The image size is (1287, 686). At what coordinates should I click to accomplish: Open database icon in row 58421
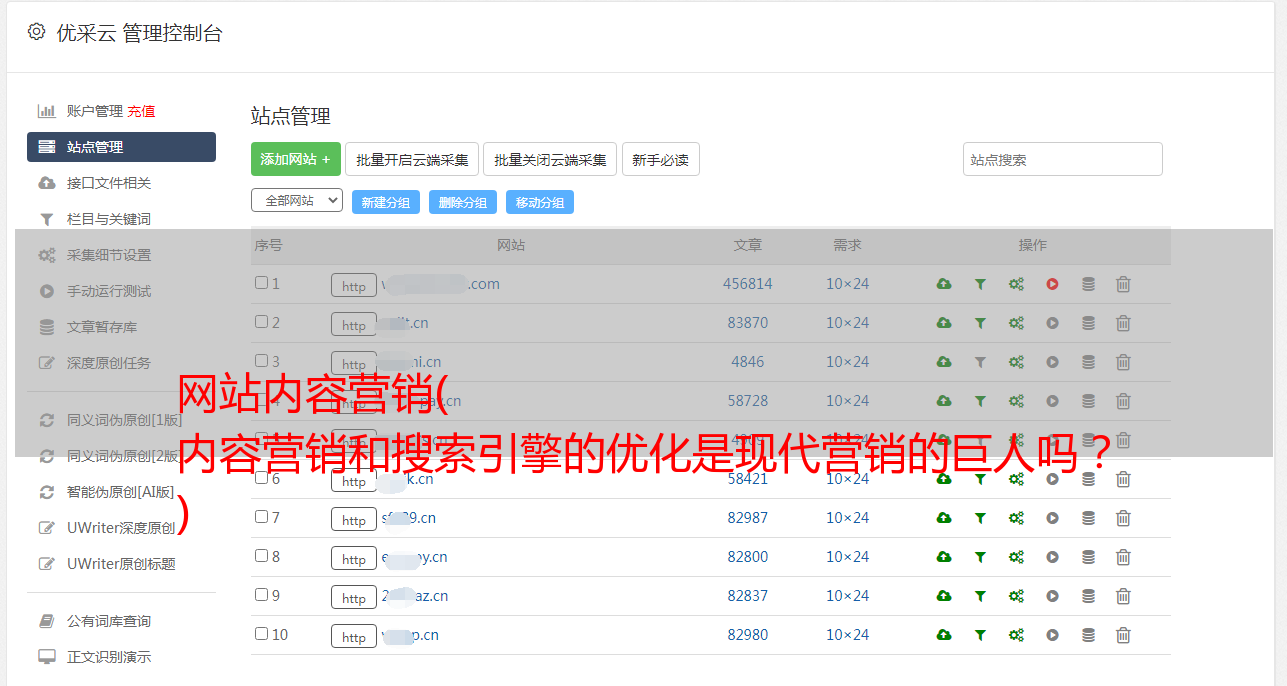pyautogui.click(x=1088, y=479)
